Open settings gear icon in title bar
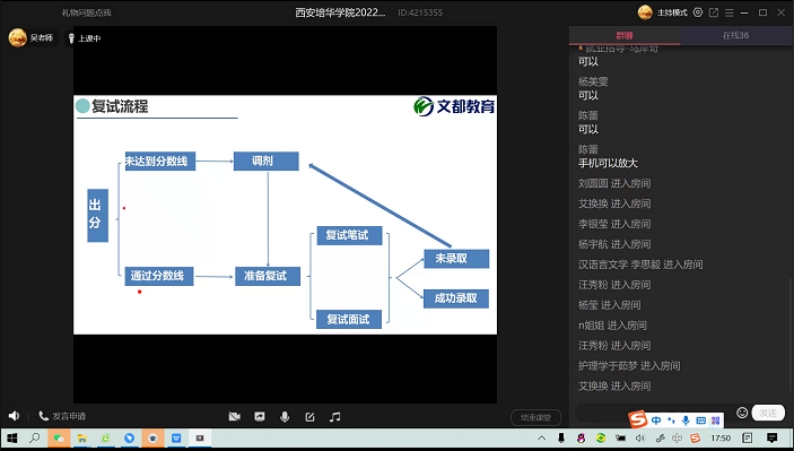 pos(698,13)
